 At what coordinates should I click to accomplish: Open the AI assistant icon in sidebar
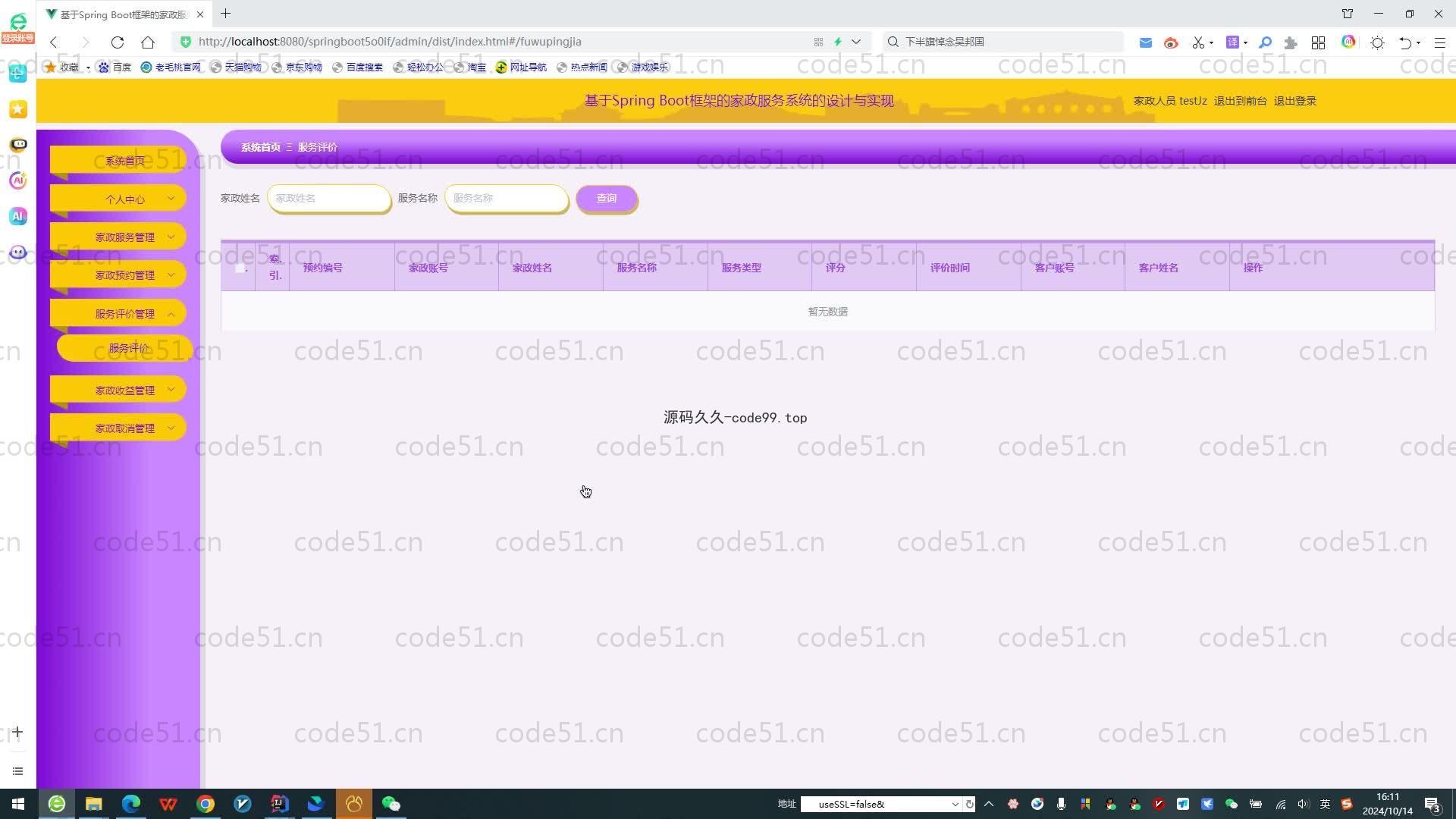tap(18, 216)
